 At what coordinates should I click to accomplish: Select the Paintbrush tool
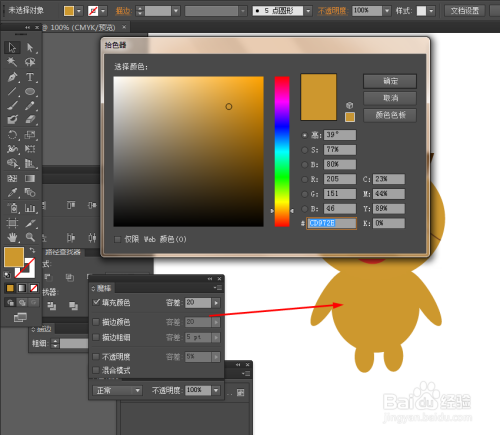(12, 106)
